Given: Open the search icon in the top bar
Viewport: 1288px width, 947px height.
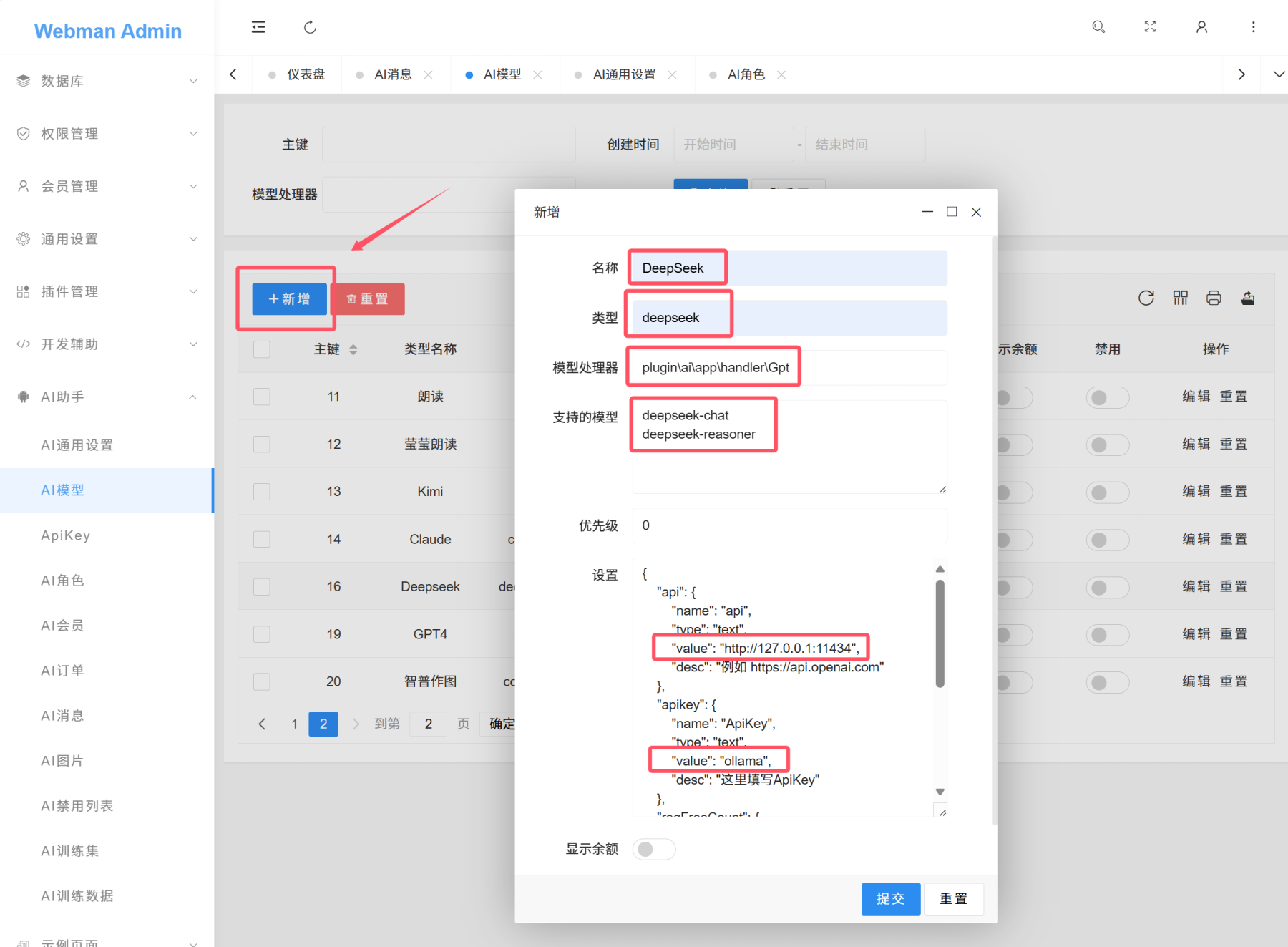Looking at the screenshot, I should (1098, 27).
